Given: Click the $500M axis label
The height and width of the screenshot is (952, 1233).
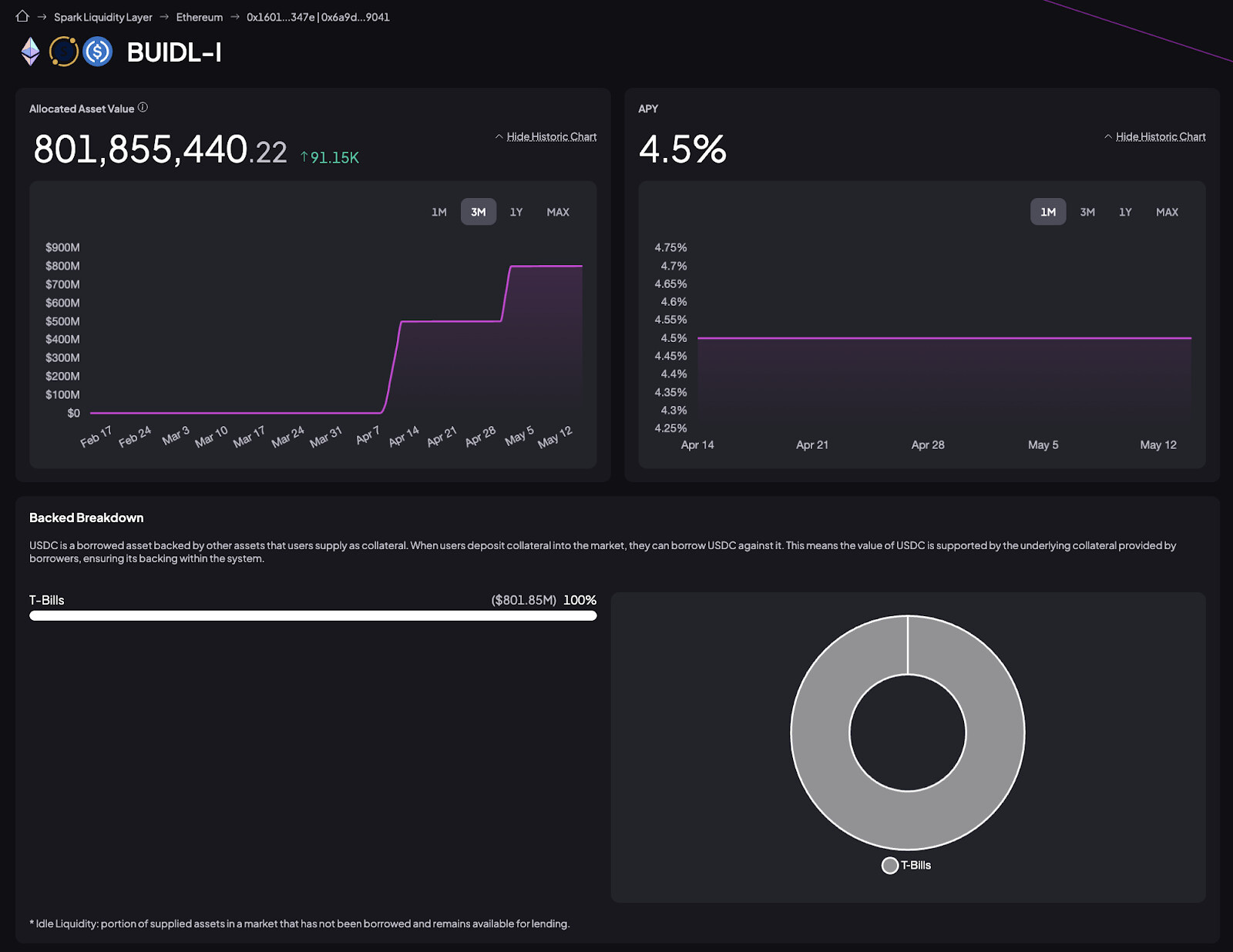Looking at the screenshot, I should tap(62, 321).
